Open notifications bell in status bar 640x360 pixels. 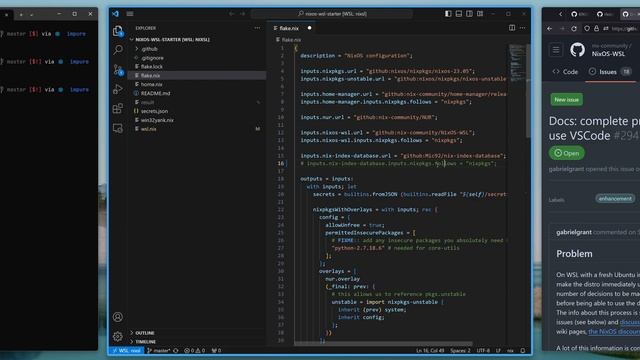(523, 350)
